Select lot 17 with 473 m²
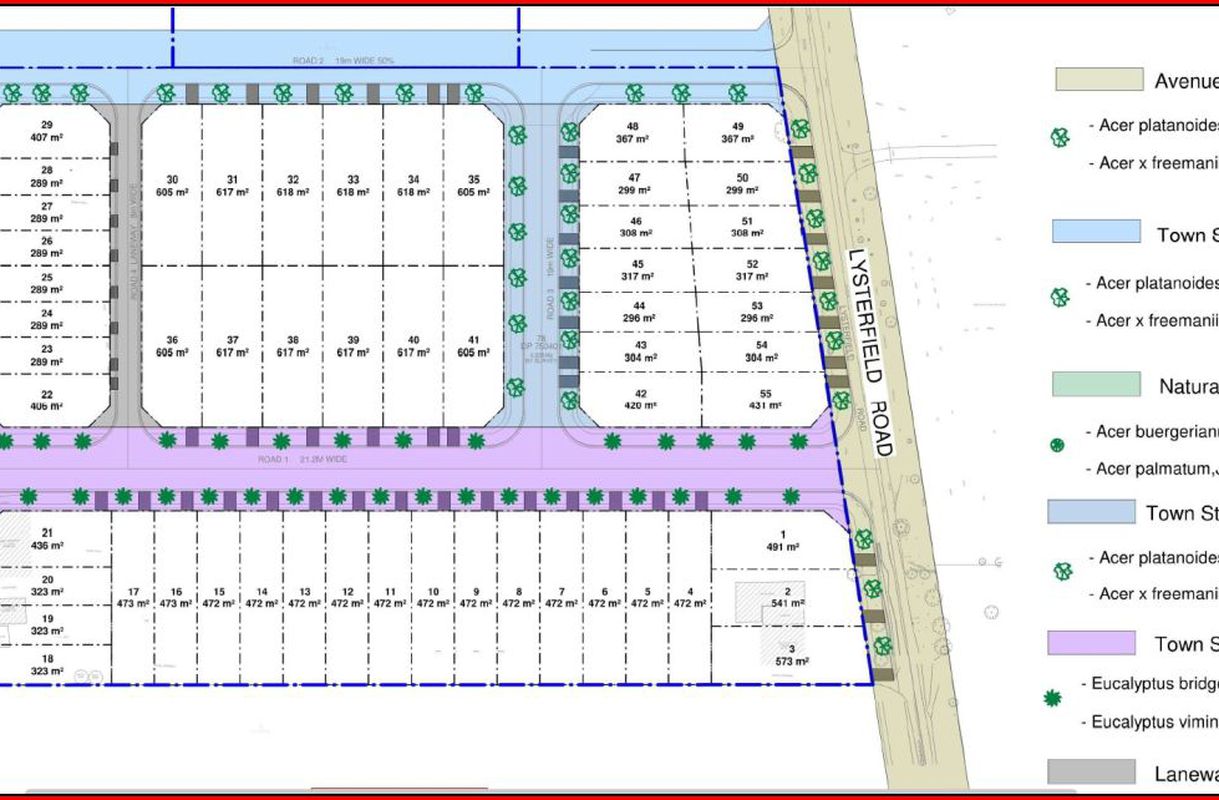This screenshot has height=800, width=1219. pyautogui.click(x=133, y=597)
